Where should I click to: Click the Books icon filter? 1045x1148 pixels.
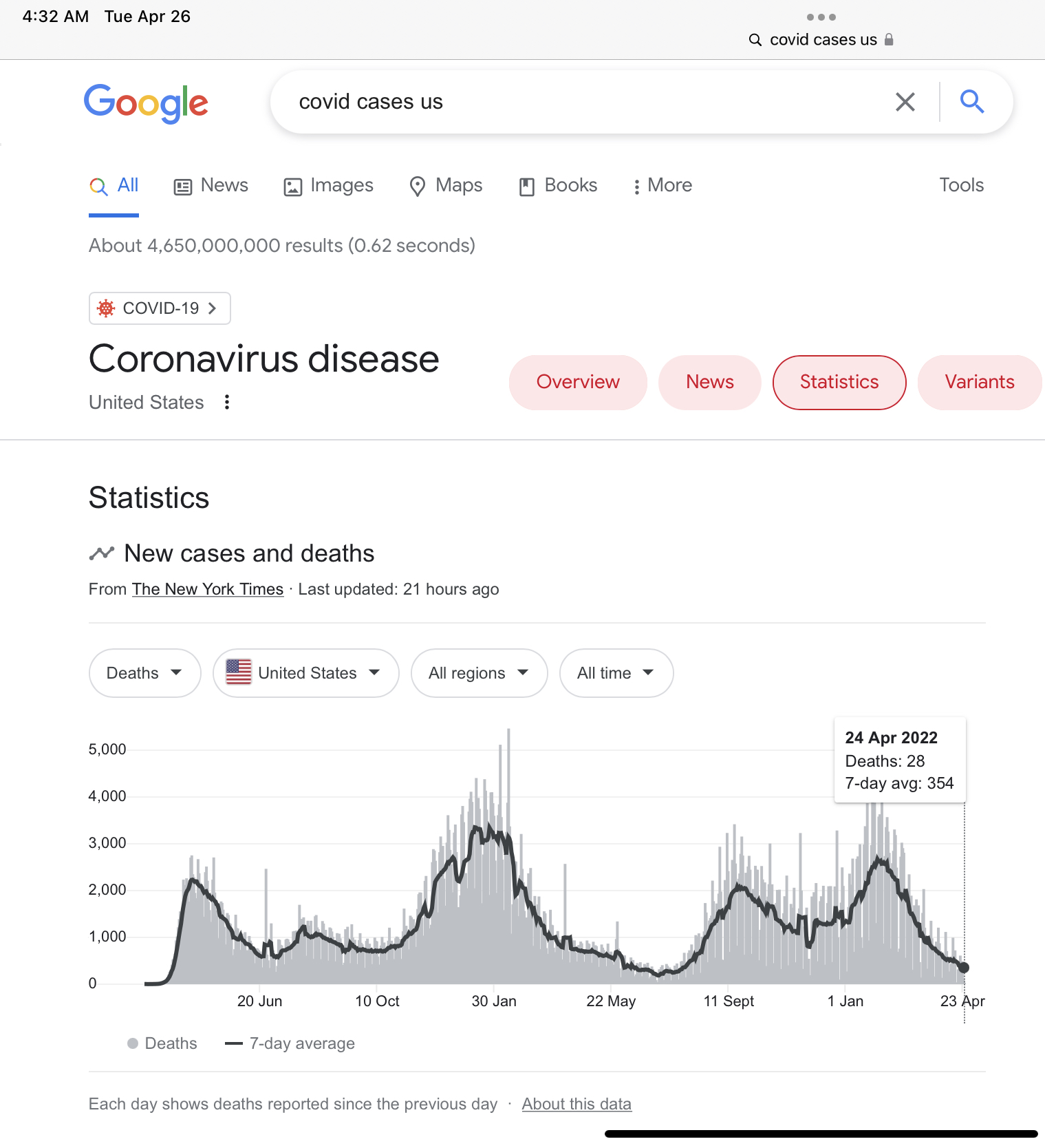click(x=527, y=186)
